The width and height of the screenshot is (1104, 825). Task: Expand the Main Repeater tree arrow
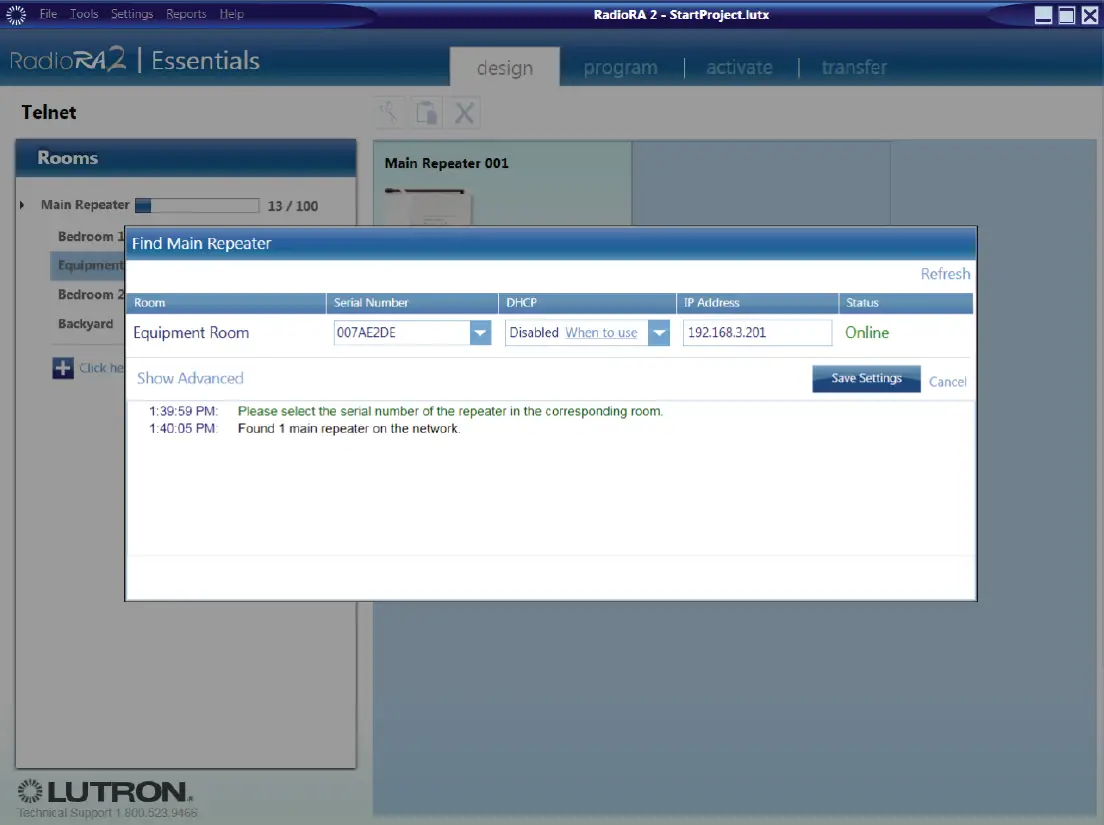[22, 206]
